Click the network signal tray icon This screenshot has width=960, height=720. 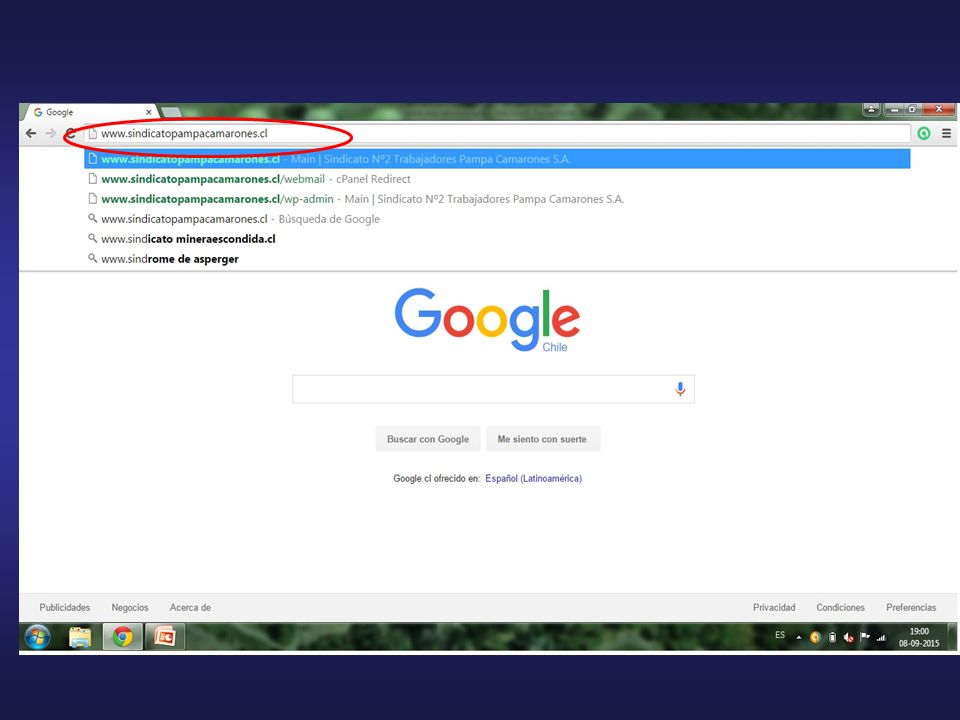(881, 637)
